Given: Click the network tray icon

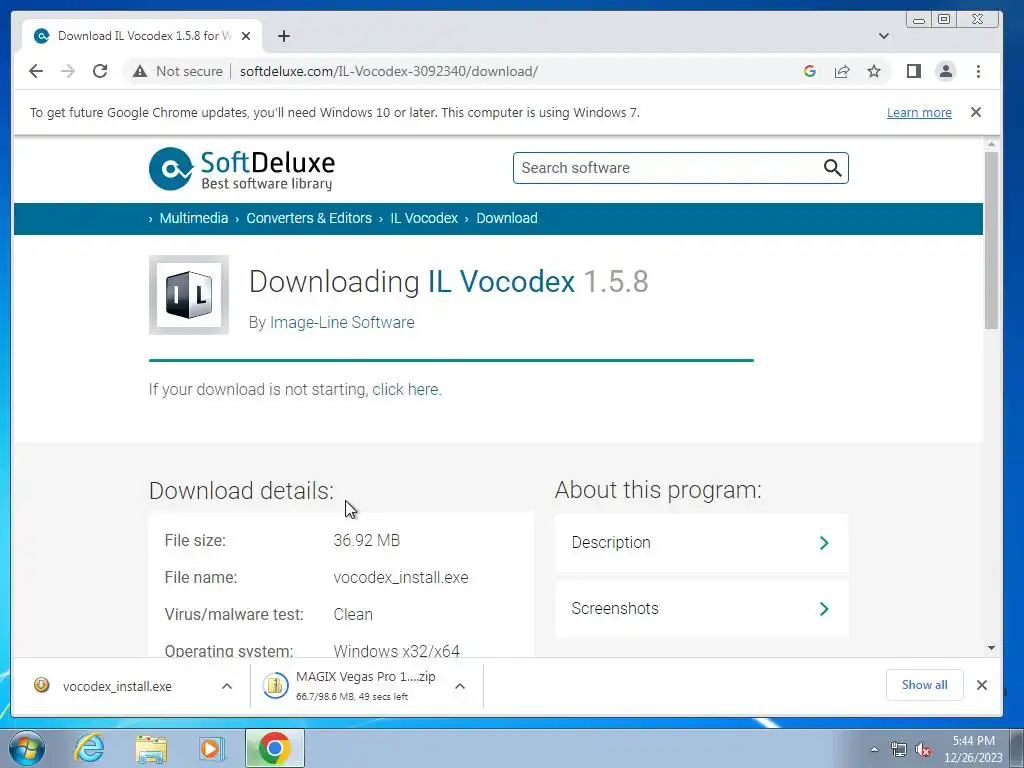Looking at the screenshot, I should click(899, 750).
